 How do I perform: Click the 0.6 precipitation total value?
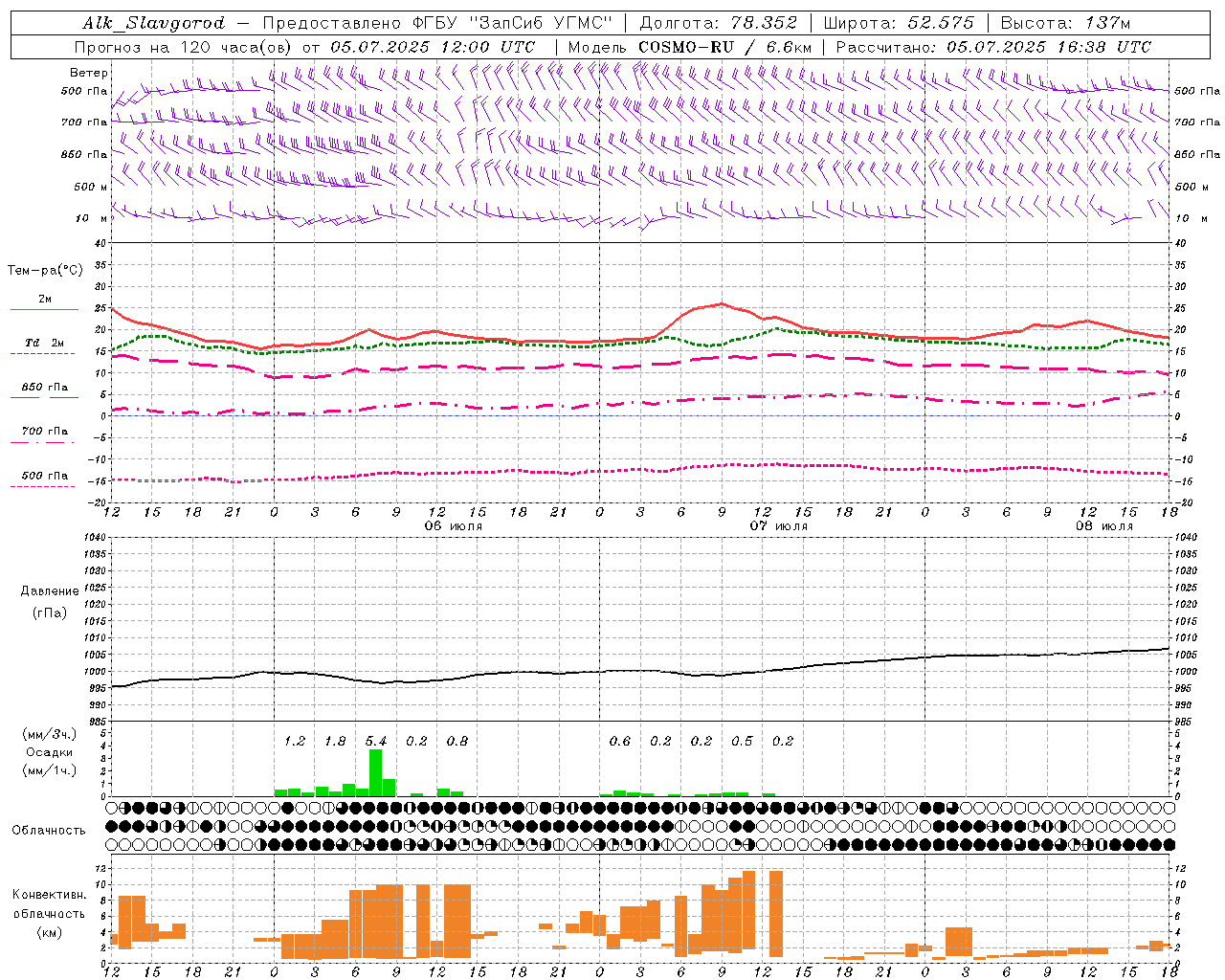[x=620, y=741]
